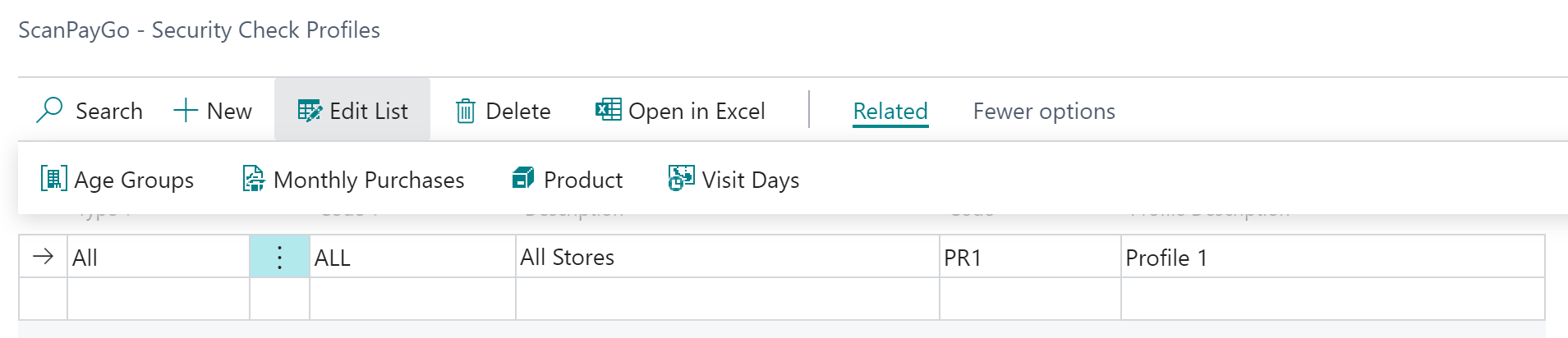Select the ALL code cell
The image size is (1568, 338).
411,257
